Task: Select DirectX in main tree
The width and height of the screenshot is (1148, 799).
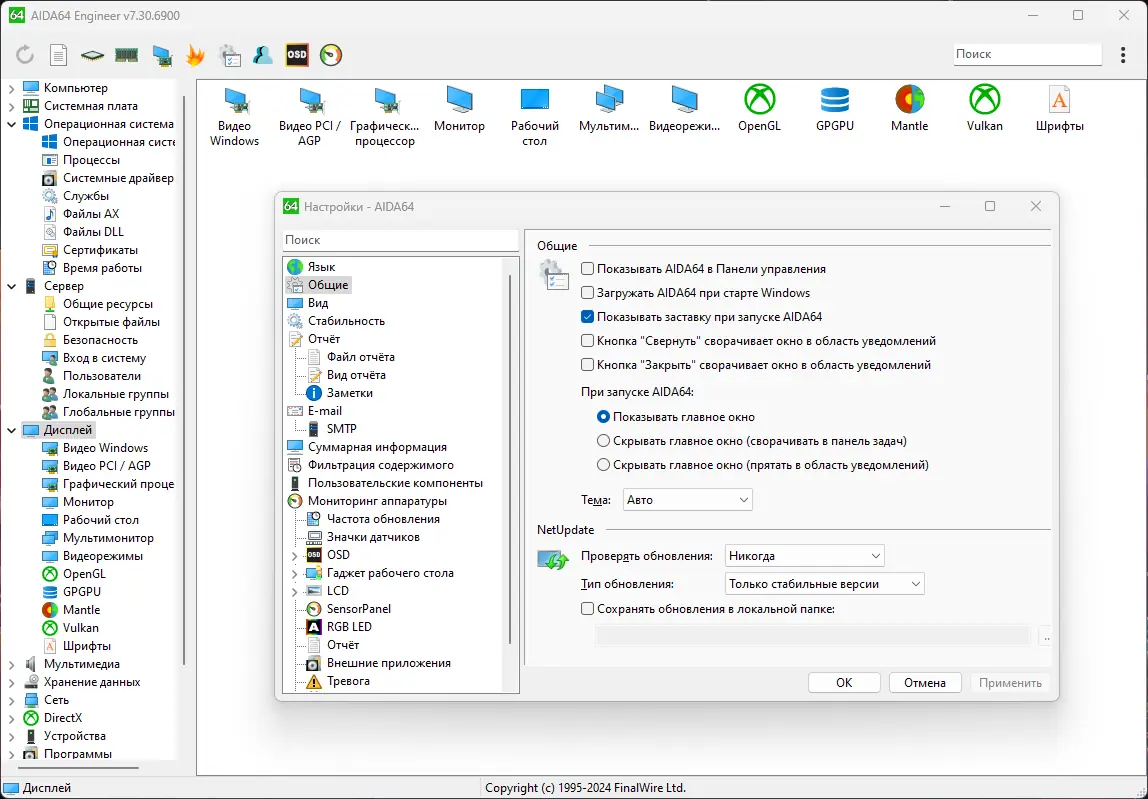Action: [x=63, y=718]
